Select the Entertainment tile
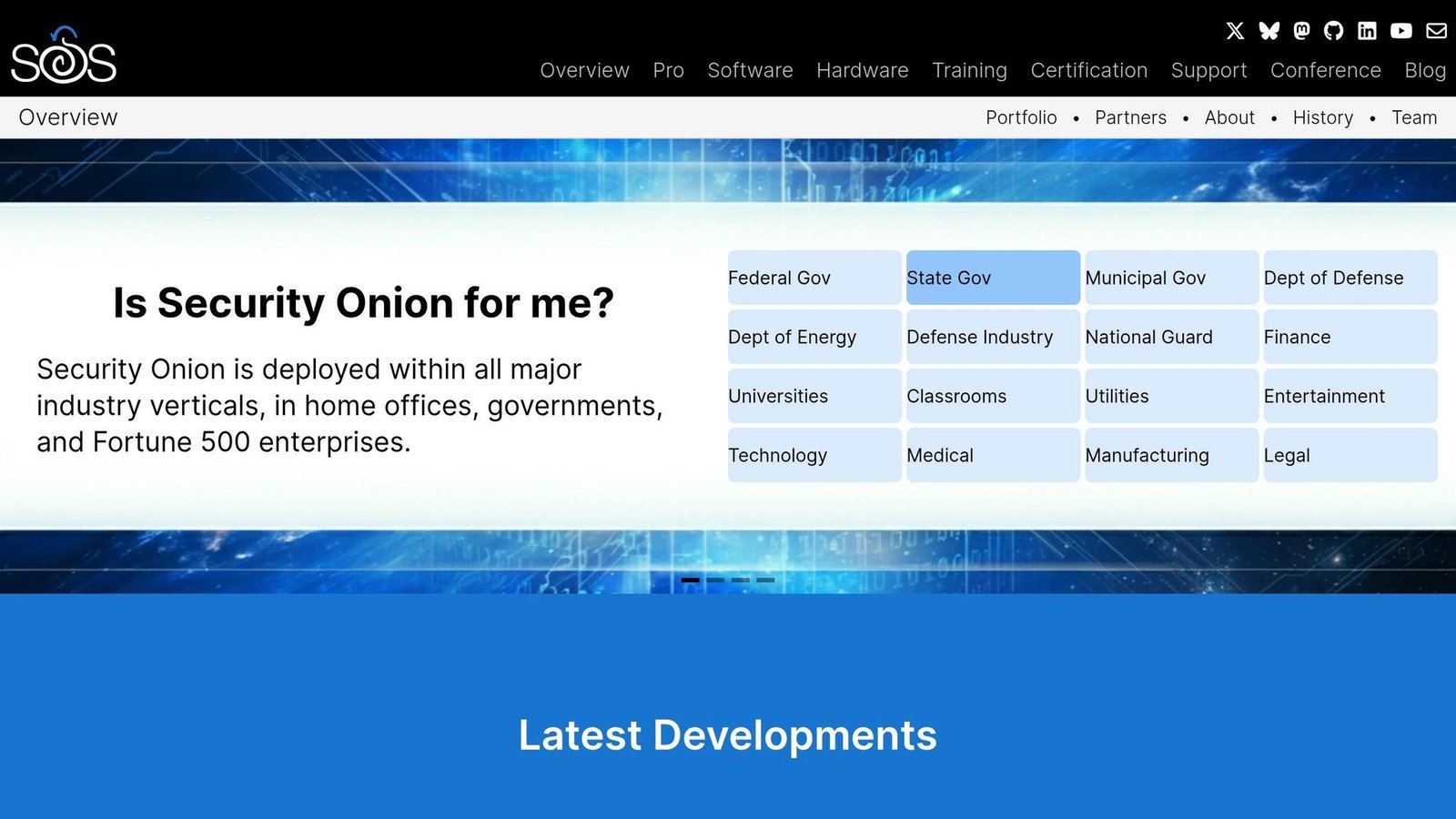The width and height of the screenshot is (1456, 819). coord(1350,396)
